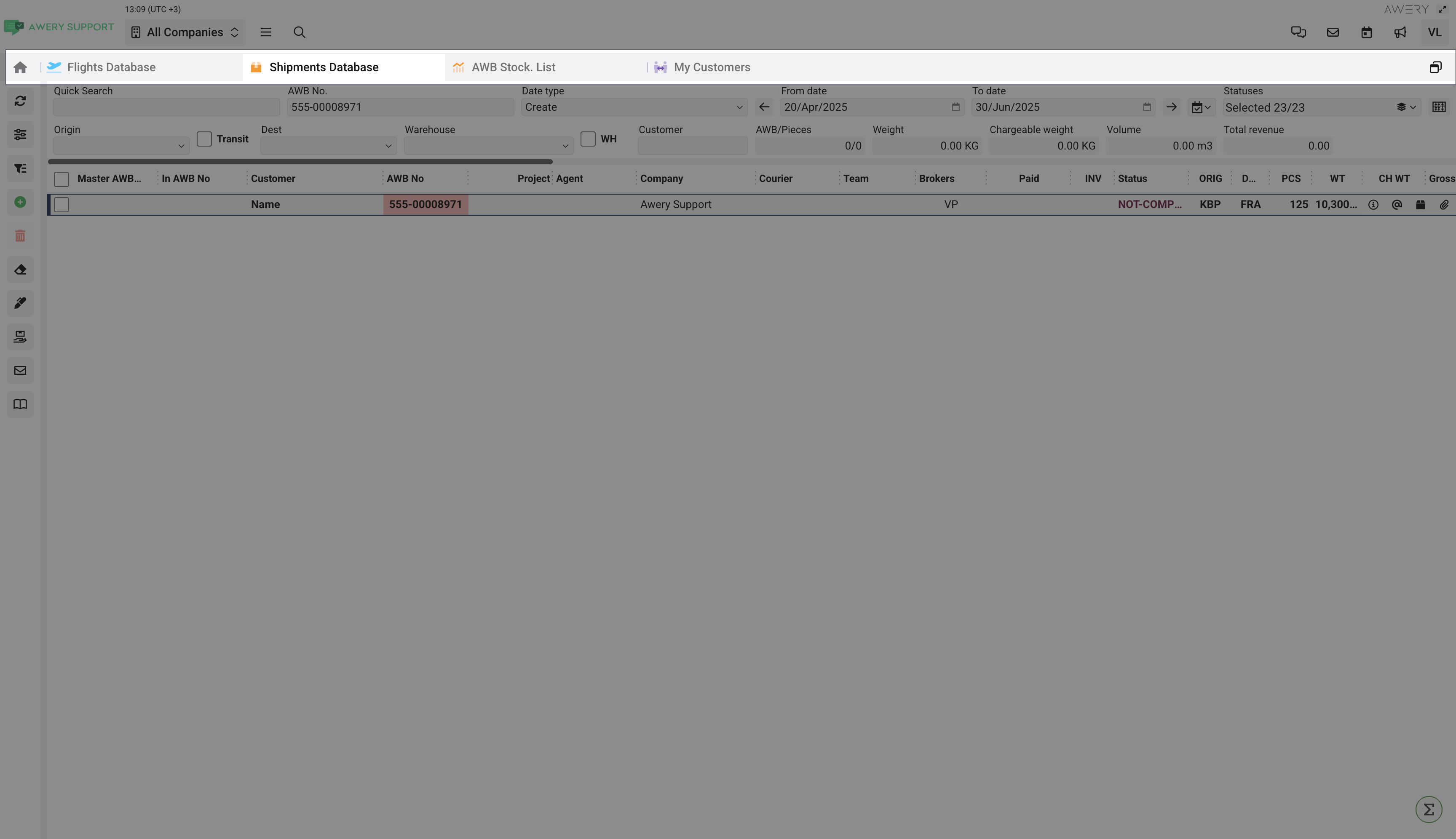Open the AWB Stock. List tab
The width and height of the screenshot is (1456, 839).
pyautogui.click(x=513, y=67)
